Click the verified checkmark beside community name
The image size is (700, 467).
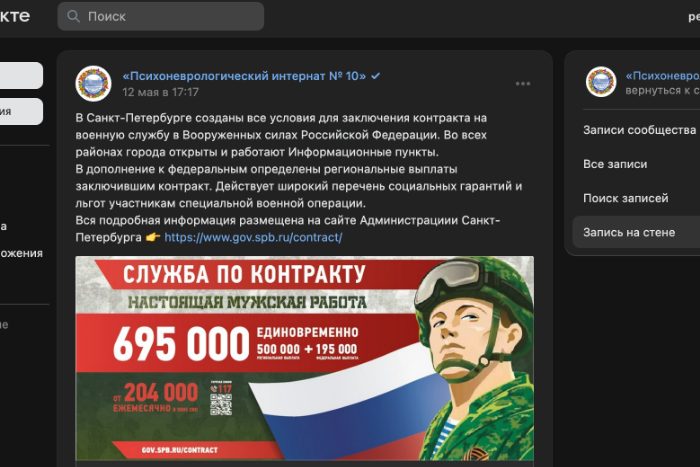point(375,76)
